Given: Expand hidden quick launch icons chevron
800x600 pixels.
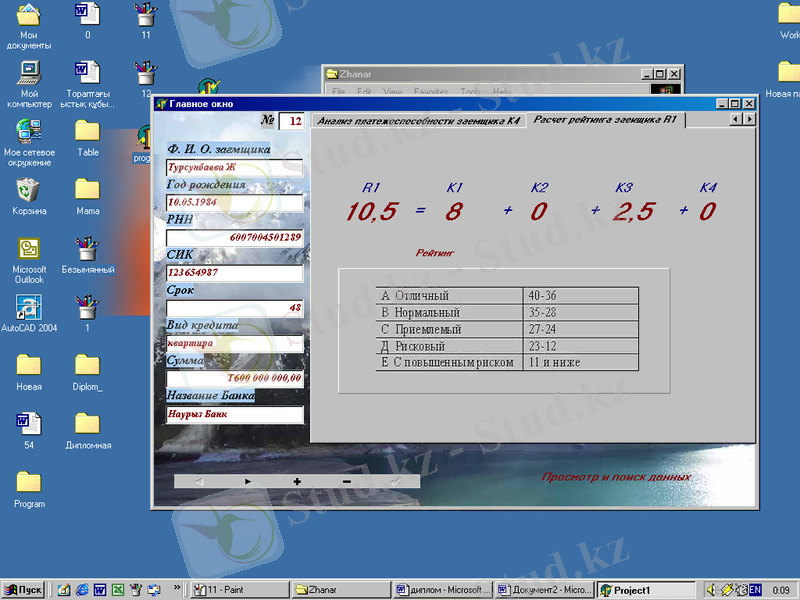Looking at the screenshot, I should tap(178, 588).
